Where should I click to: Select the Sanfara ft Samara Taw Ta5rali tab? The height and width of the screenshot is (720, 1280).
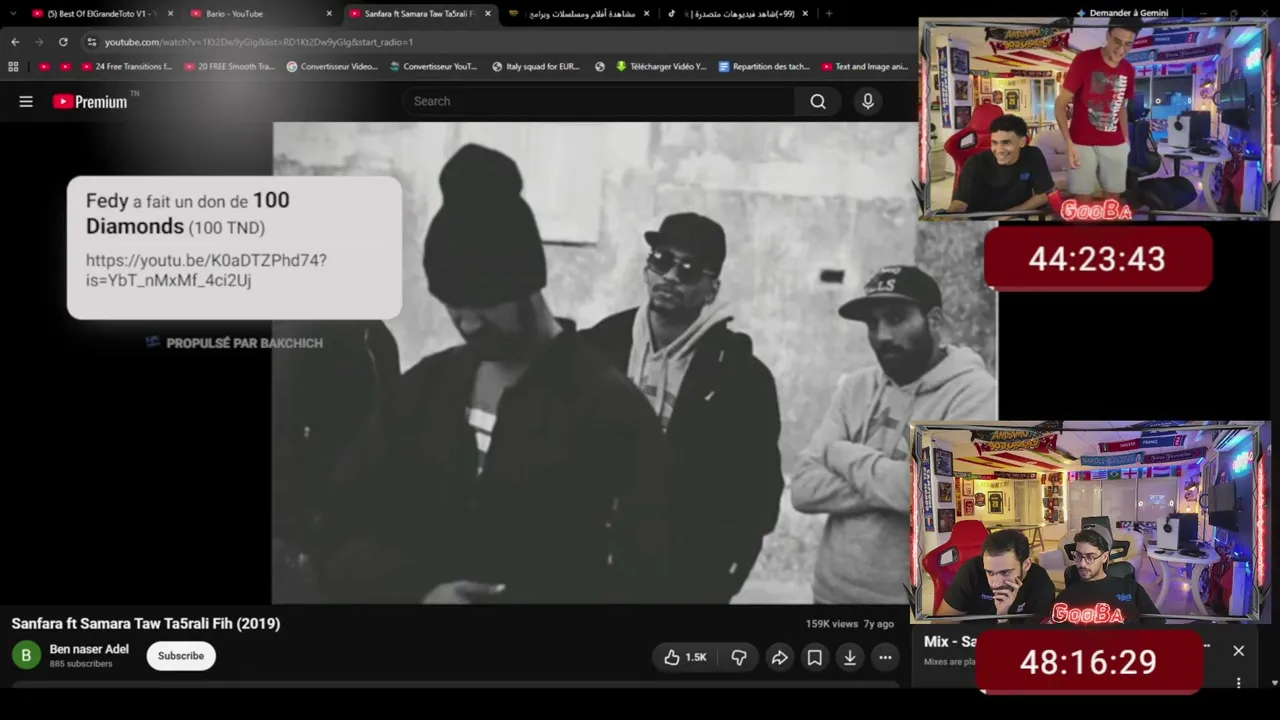pyautogui.click(x=418, y=14)
